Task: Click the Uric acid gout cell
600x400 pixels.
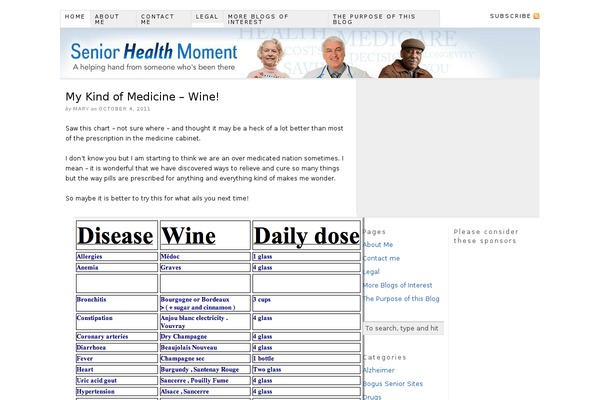Action: click(117, 381)
